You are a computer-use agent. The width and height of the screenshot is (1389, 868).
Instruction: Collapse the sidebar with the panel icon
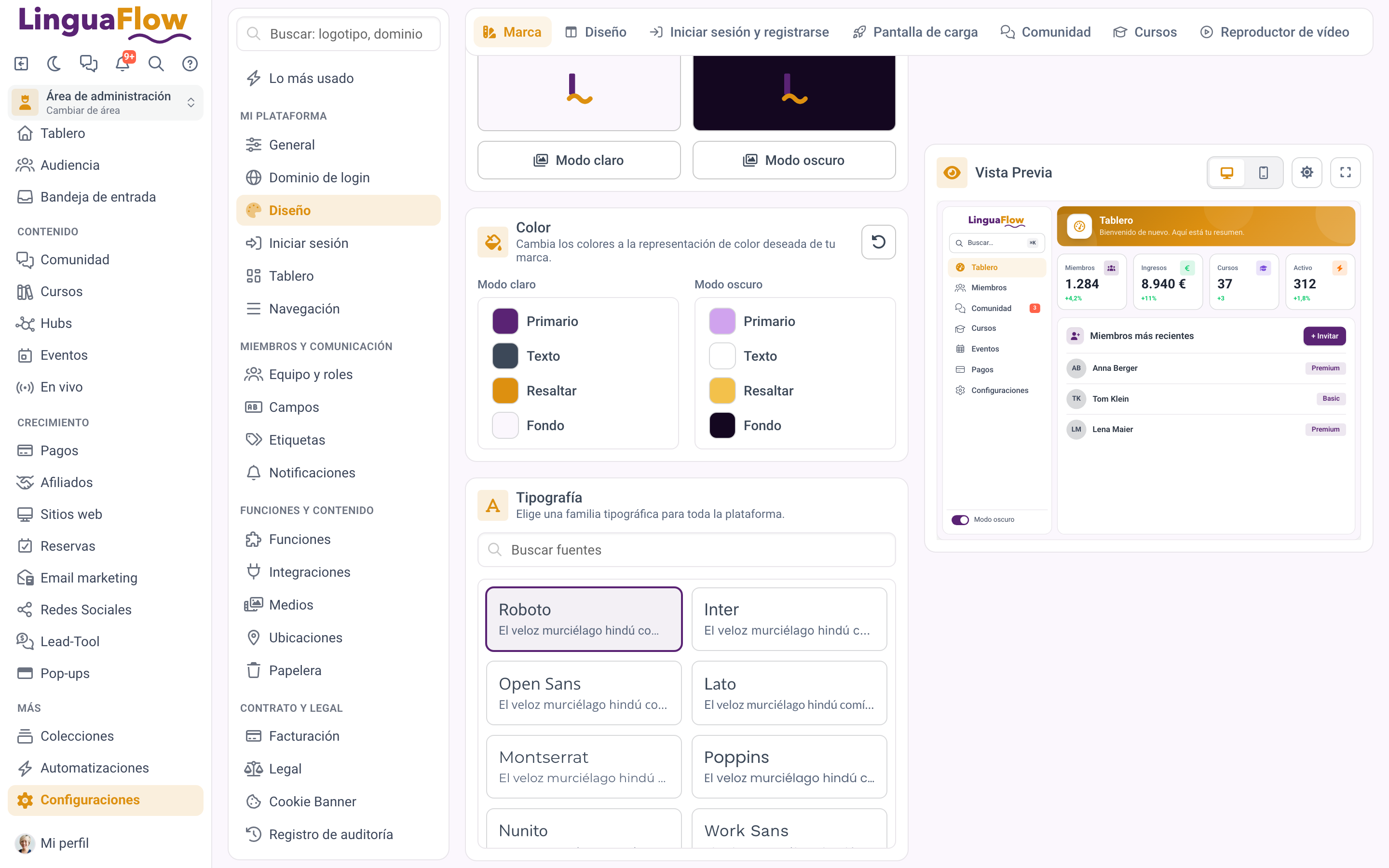[21, 64]
